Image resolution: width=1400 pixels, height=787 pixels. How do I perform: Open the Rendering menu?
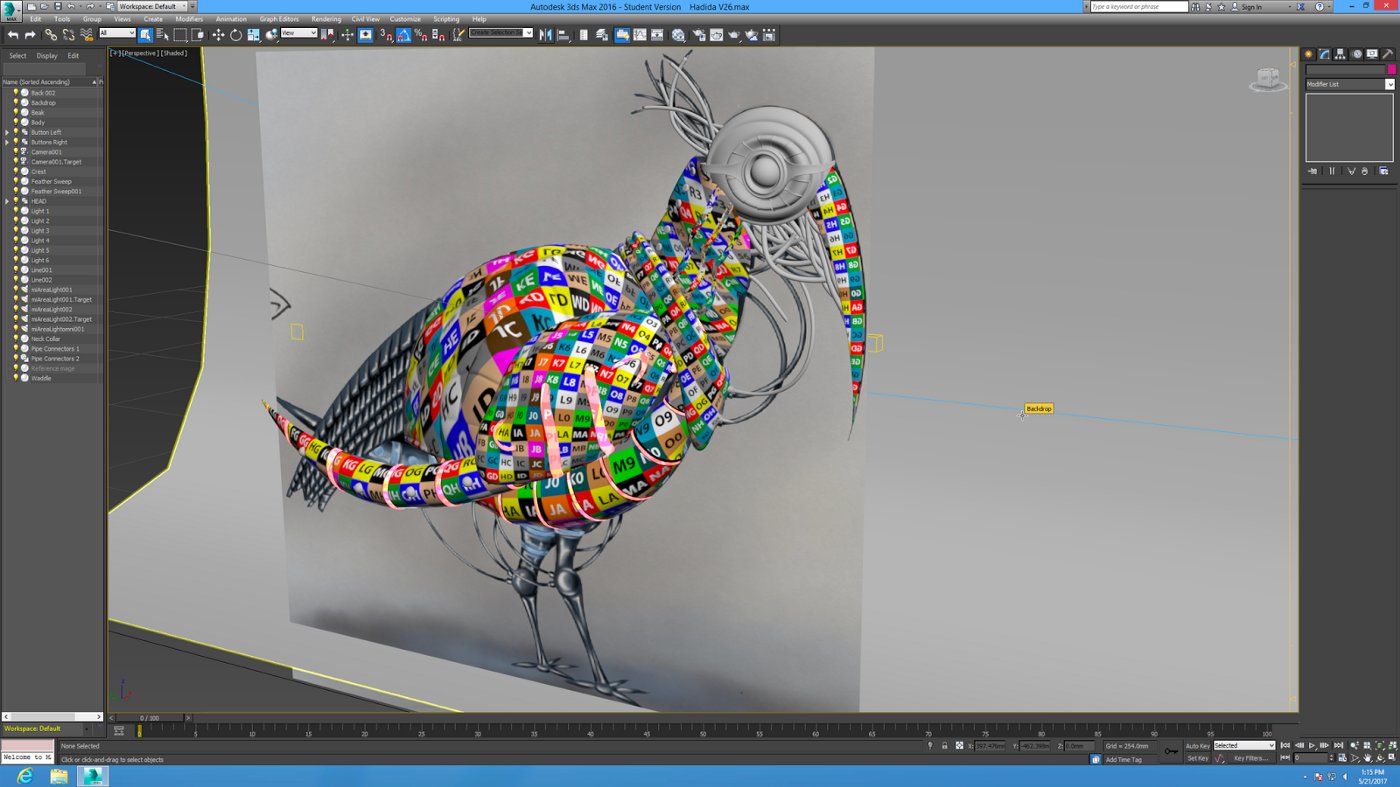pos(326,19)
